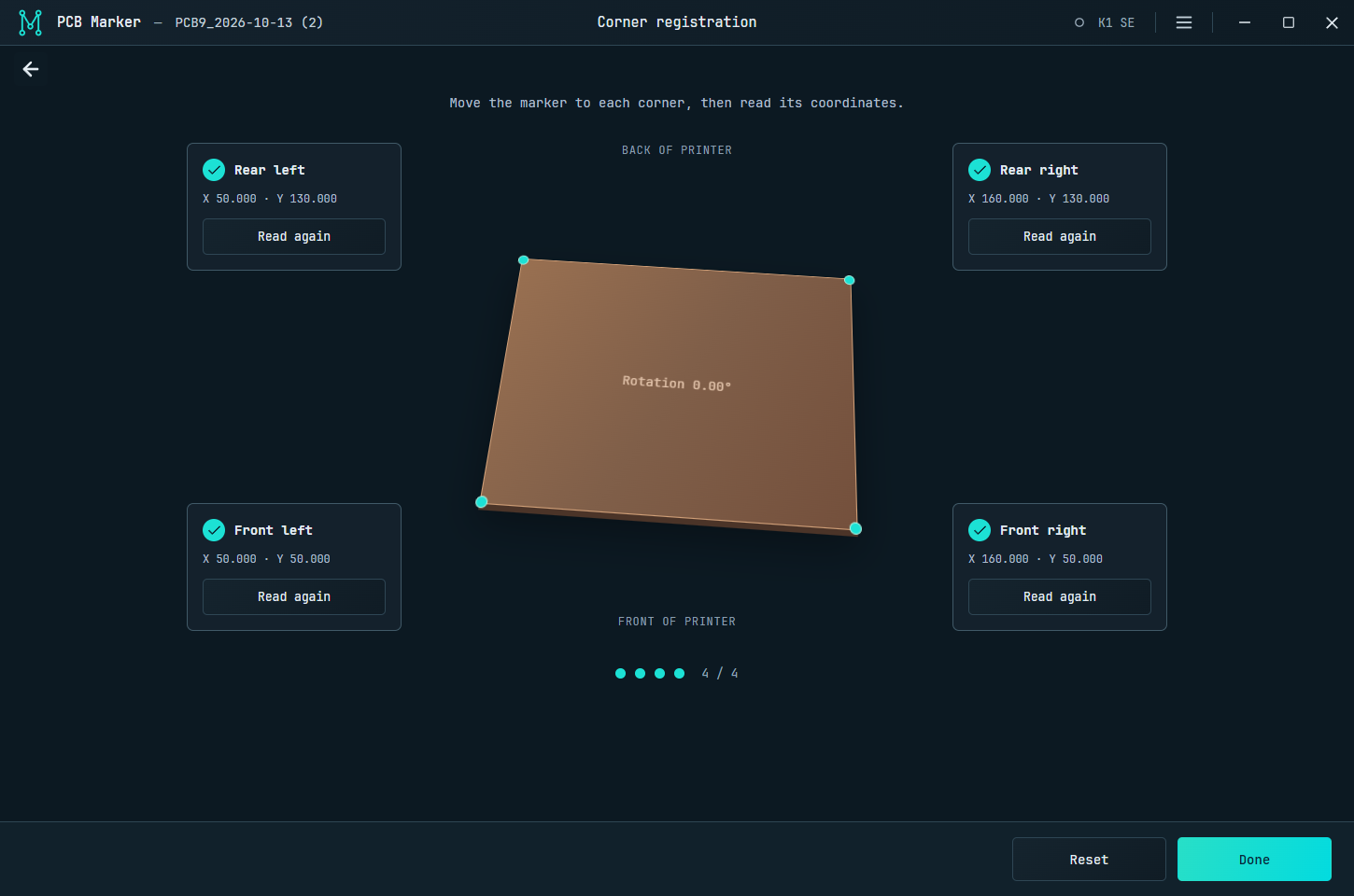Click the Corner registration title
The height and width of the screenshot is (896, 1354).
click(x=677, y=22)
